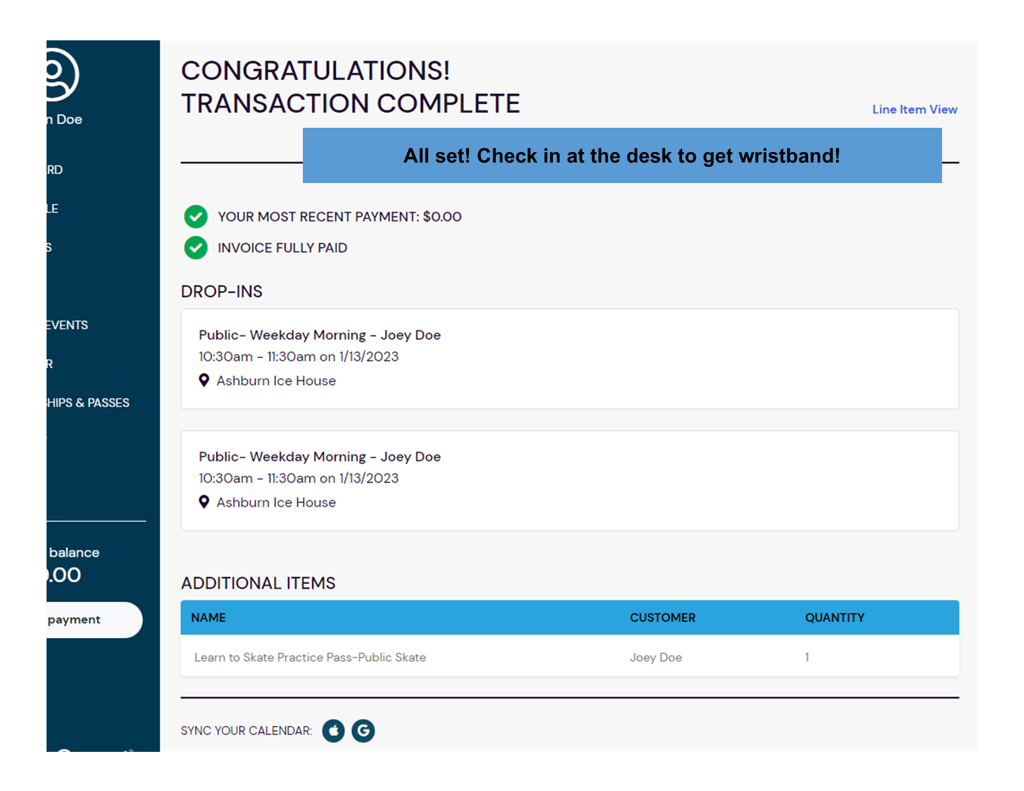Click the Google calendar sync icon
Image resolution: width=1024 pixels, height=791 pixels.
(x=363, y=731)
